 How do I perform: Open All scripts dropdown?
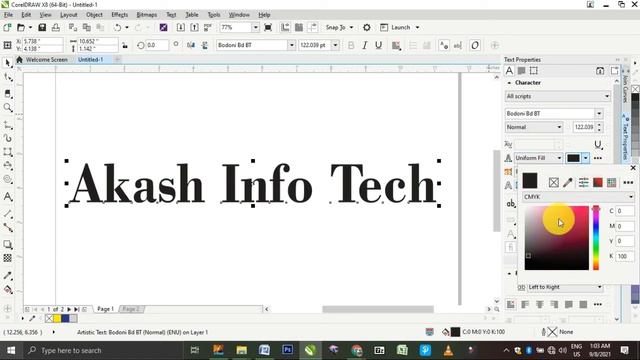coord(558,96)
